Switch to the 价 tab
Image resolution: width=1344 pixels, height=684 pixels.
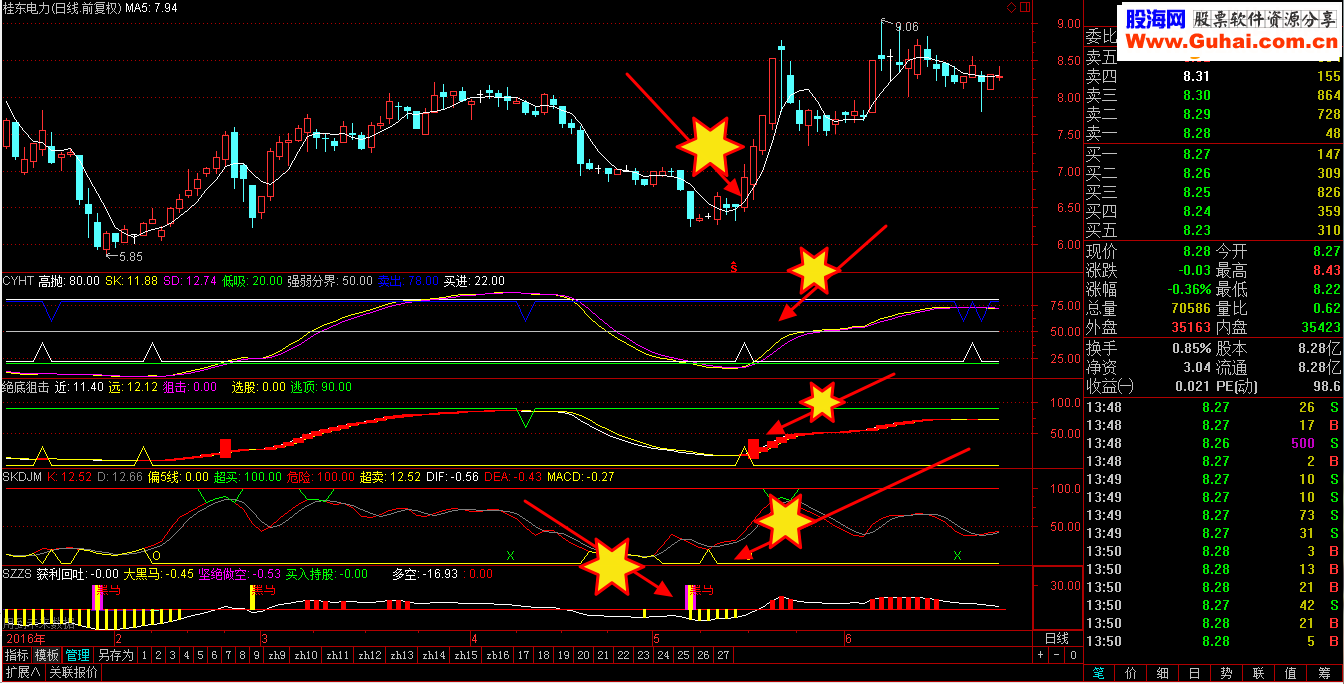[1130, 674]
